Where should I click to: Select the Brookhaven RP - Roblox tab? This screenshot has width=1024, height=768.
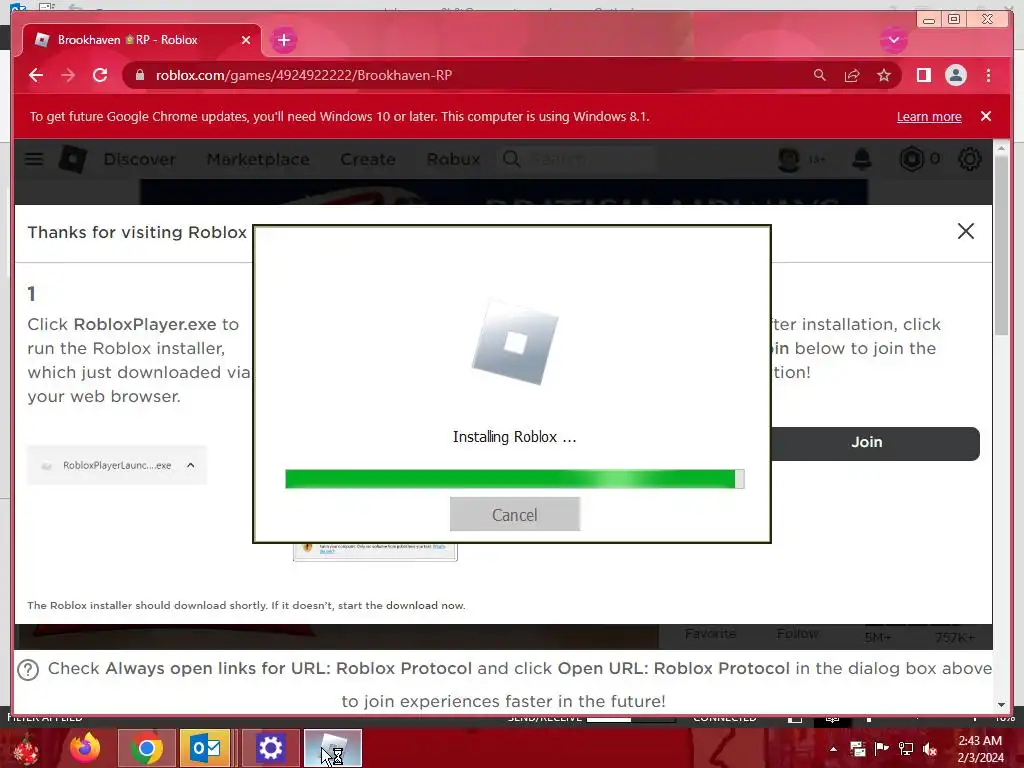(142, 40)
